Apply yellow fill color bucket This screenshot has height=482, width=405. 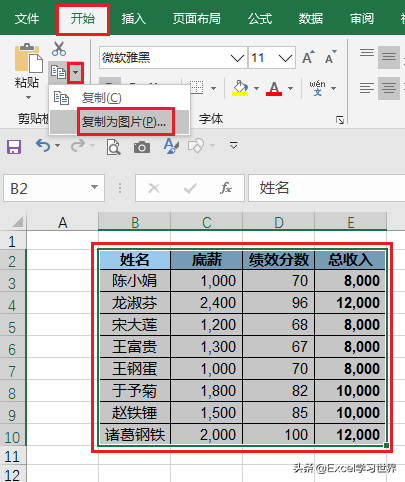(240, 88)
